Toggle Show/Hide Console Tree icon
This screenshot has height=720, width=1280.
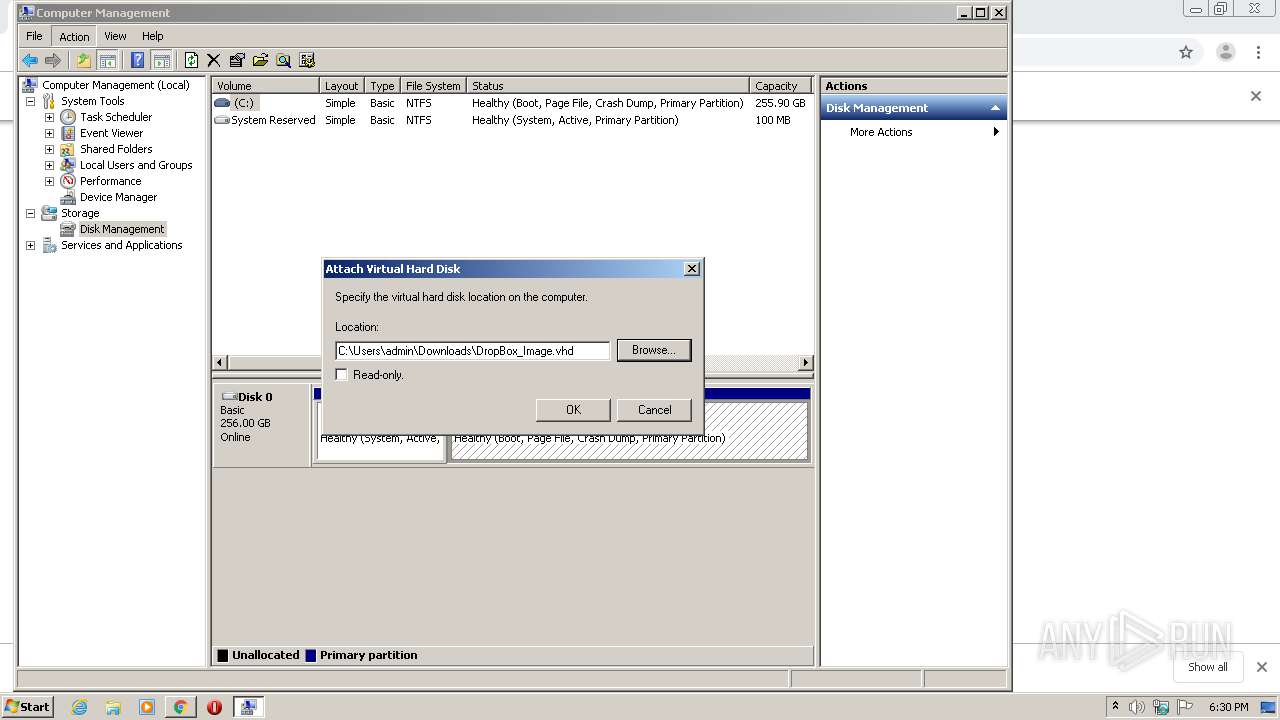pos(107,60)
